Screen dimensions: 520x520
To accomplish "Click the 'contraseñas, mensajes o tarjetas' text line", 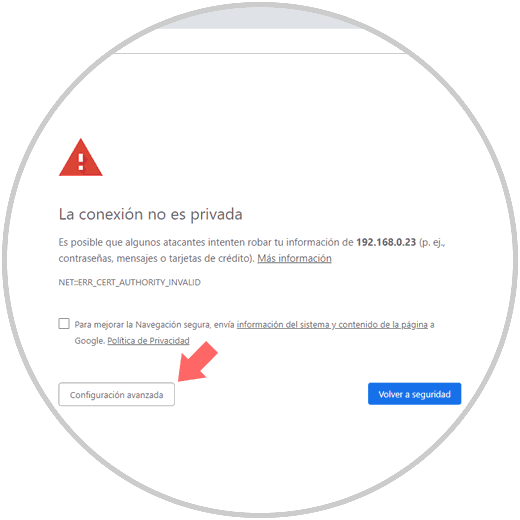I will (x=157, y=259).
